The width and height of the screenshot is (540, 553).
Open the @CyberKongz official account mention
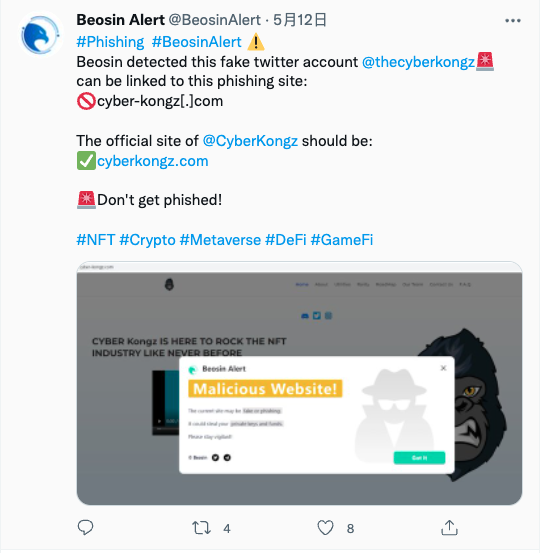(250, 141)
